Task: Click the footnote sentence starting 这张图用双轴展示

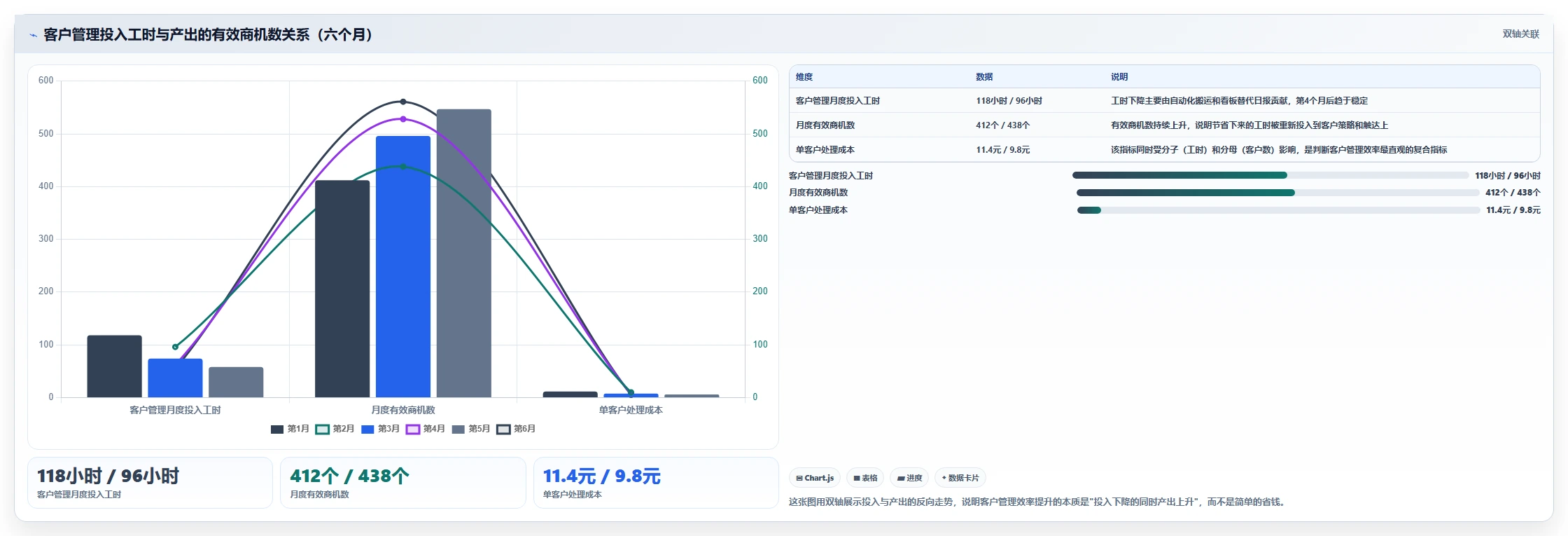Action: point(1038,502)
